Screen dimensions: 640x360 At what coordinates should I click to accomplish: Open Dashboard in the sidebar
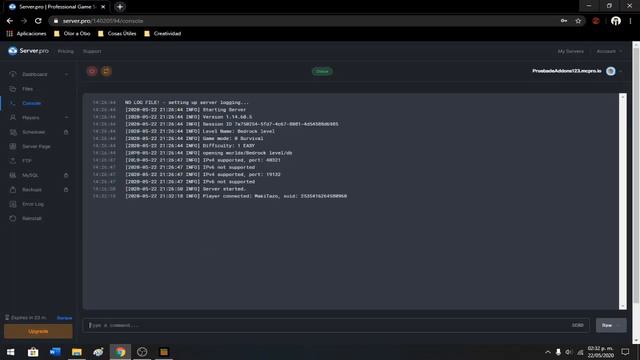35,74
